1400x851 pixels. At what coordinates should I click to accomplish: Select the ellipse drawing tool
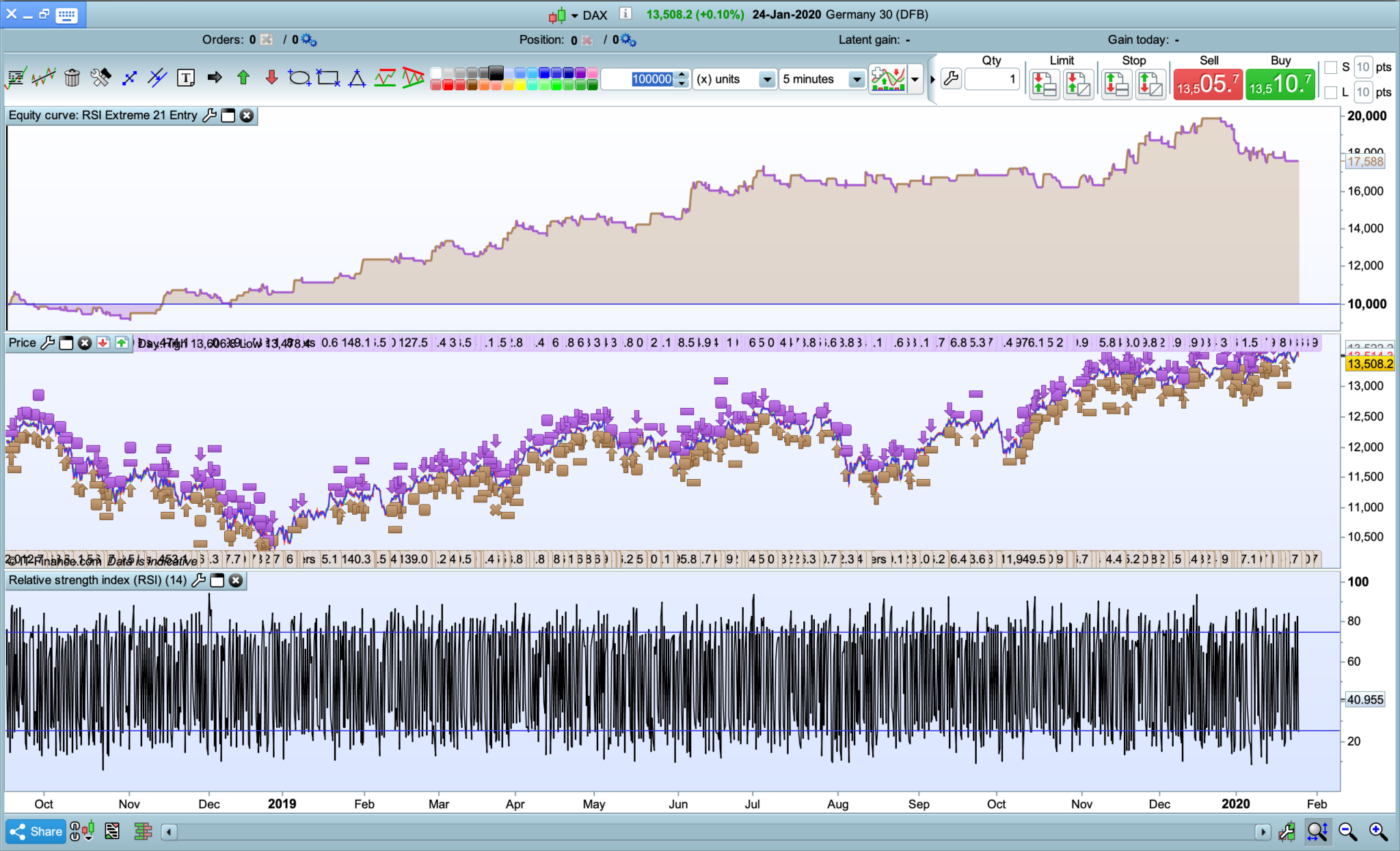coord(299,78)
